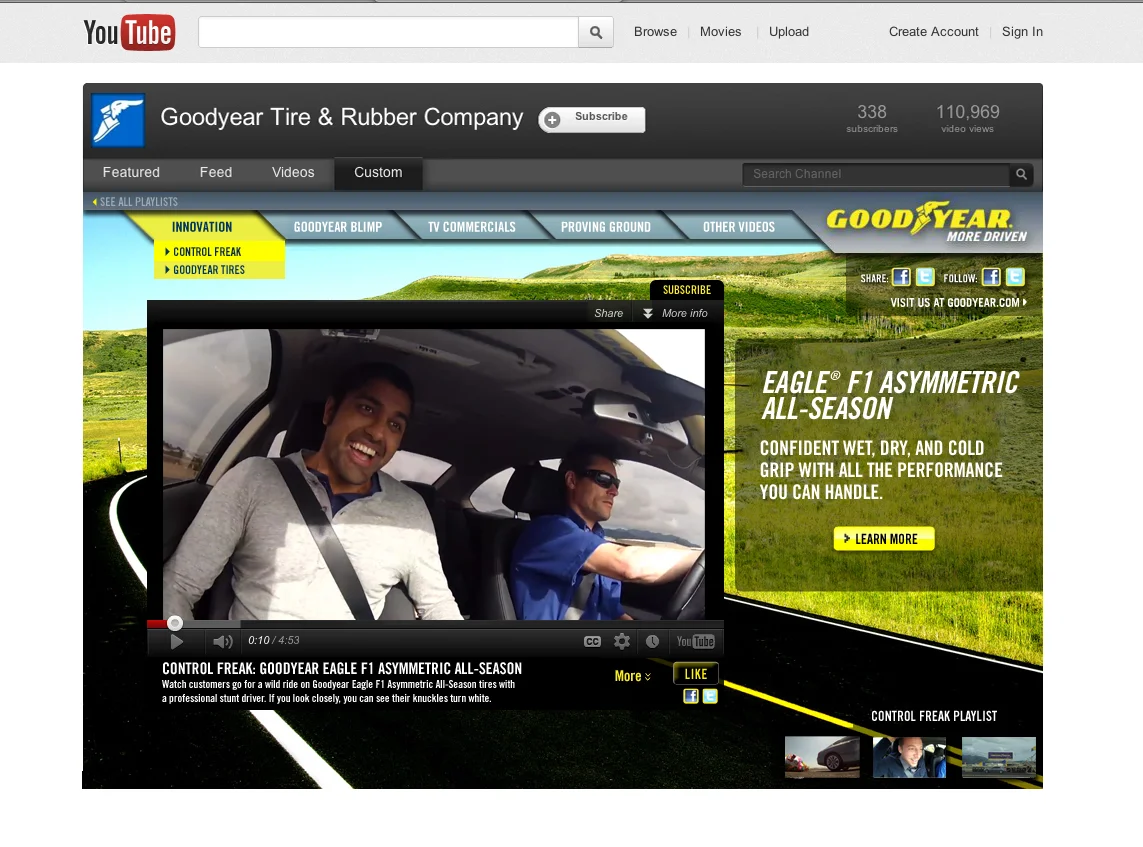Open third playlist thumbnail with road
Image resolution: width=1143 pixels, height=847 pixels.
[999, 757]
